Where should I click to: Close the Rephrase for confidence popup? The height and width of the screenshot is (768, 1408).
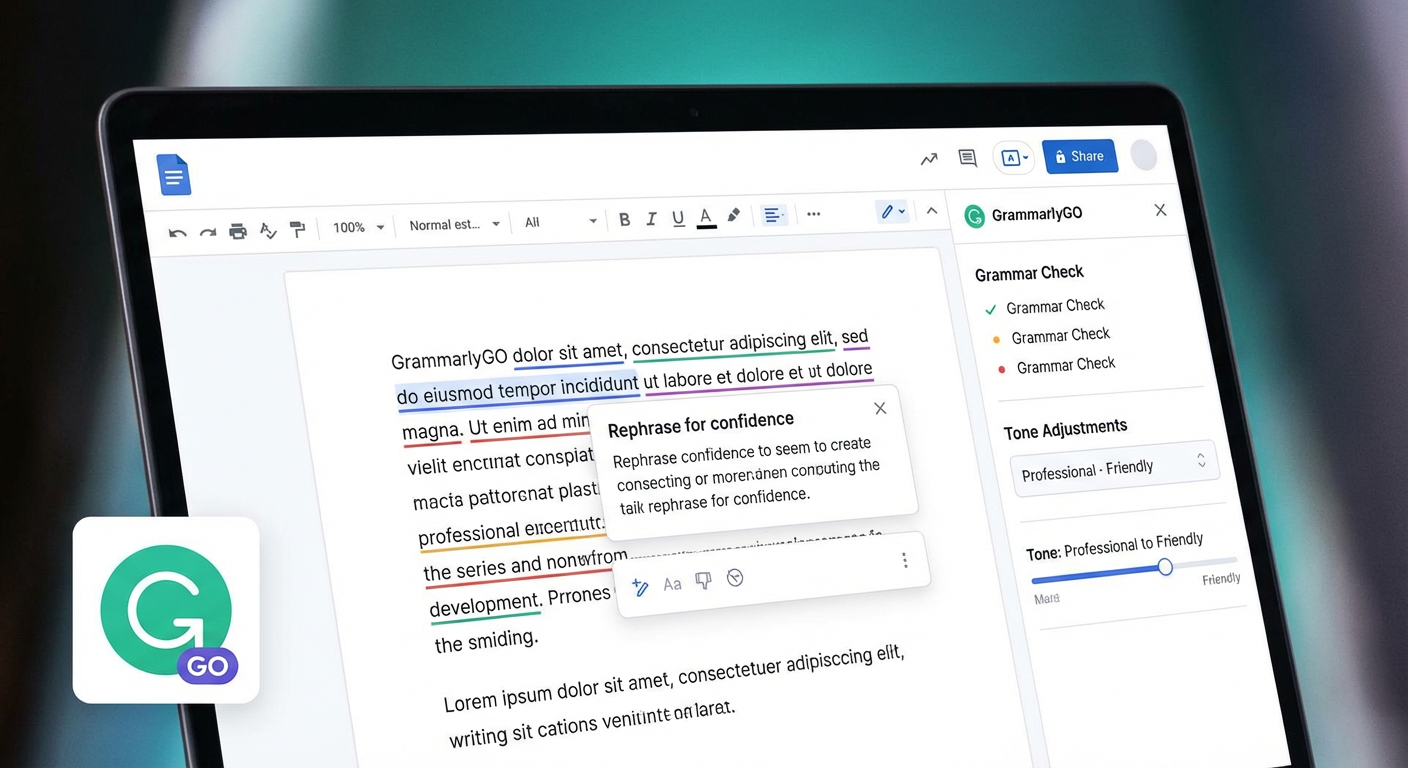[880, 408]
